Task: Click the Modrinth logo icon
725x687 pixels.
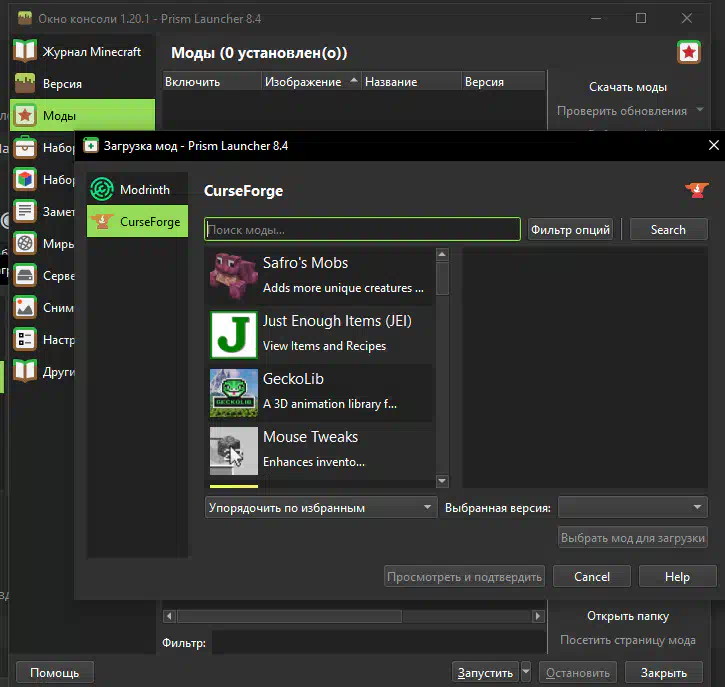Action: coord(102,189)
